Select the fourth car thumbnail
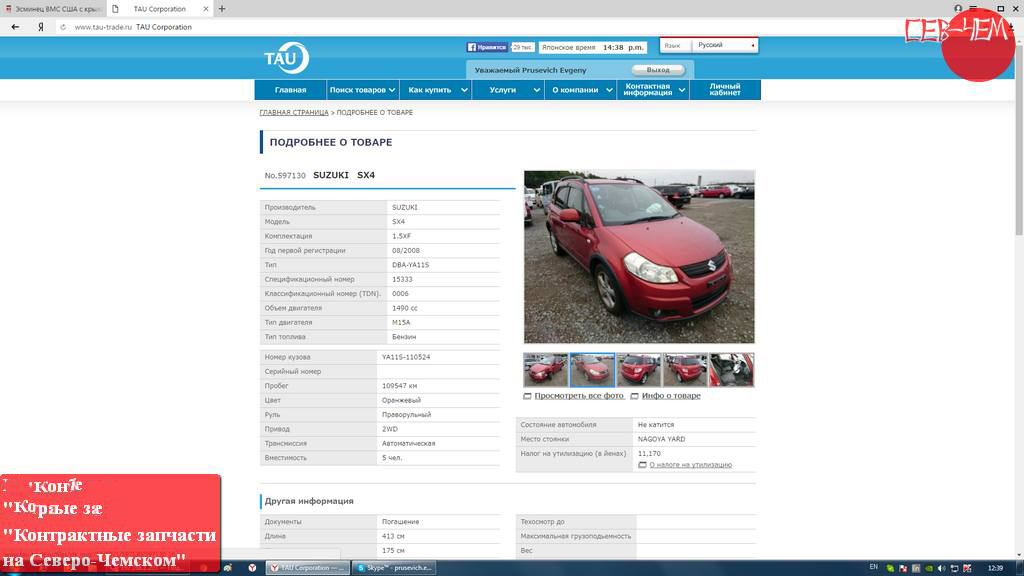 (685, 370)
